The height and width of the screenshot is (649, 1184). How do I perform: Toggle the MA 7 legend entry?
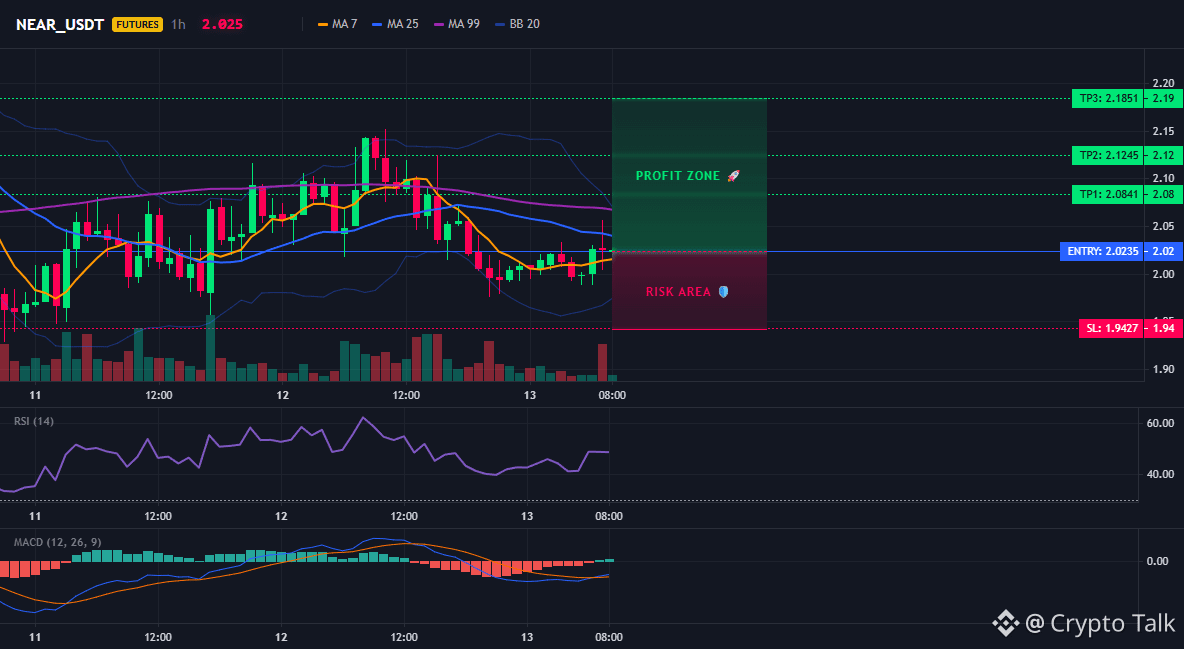pos(338,24)
